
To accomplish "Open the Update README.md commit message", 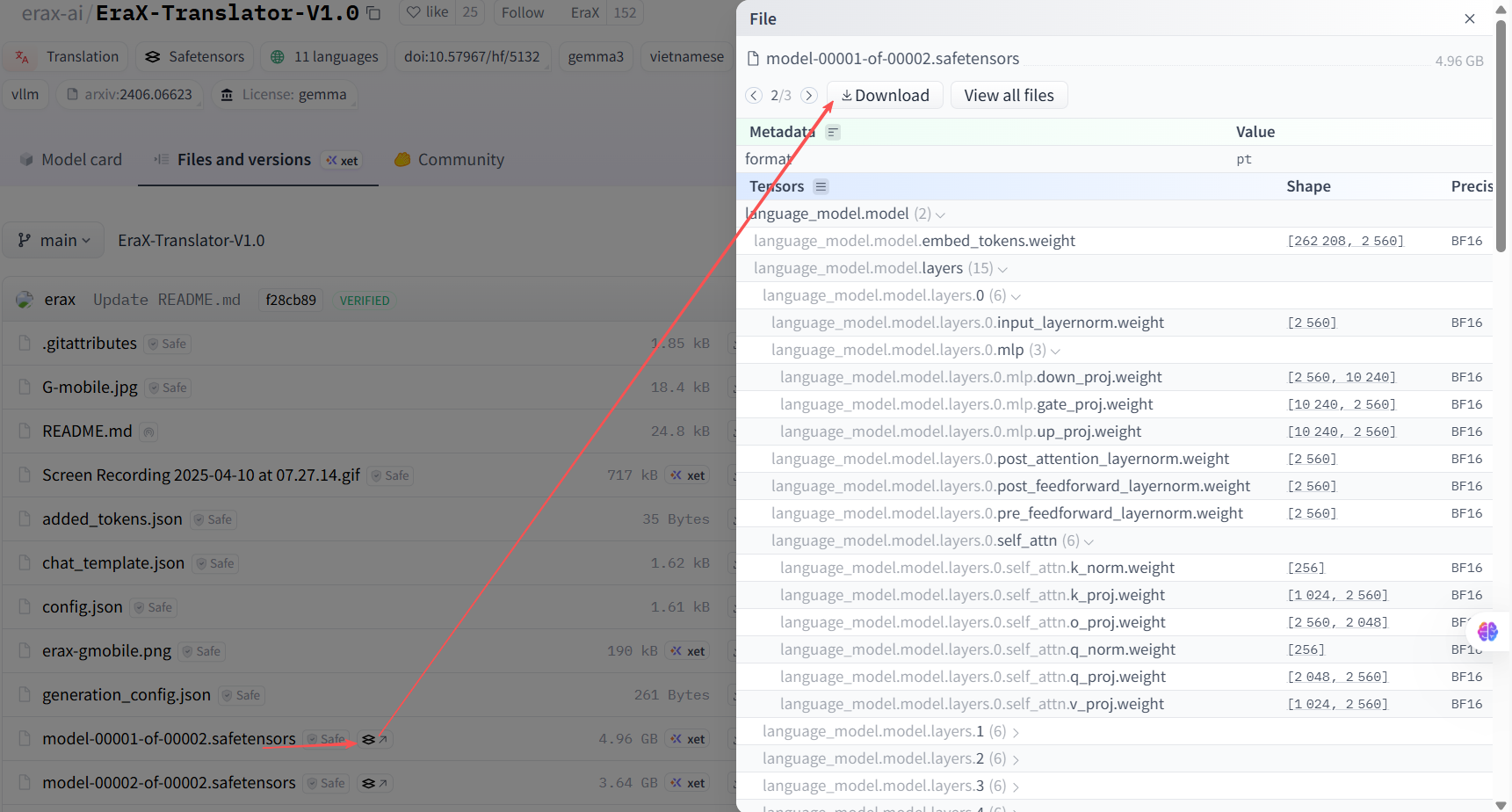I will pyautogui.click(x=167, y=300).
